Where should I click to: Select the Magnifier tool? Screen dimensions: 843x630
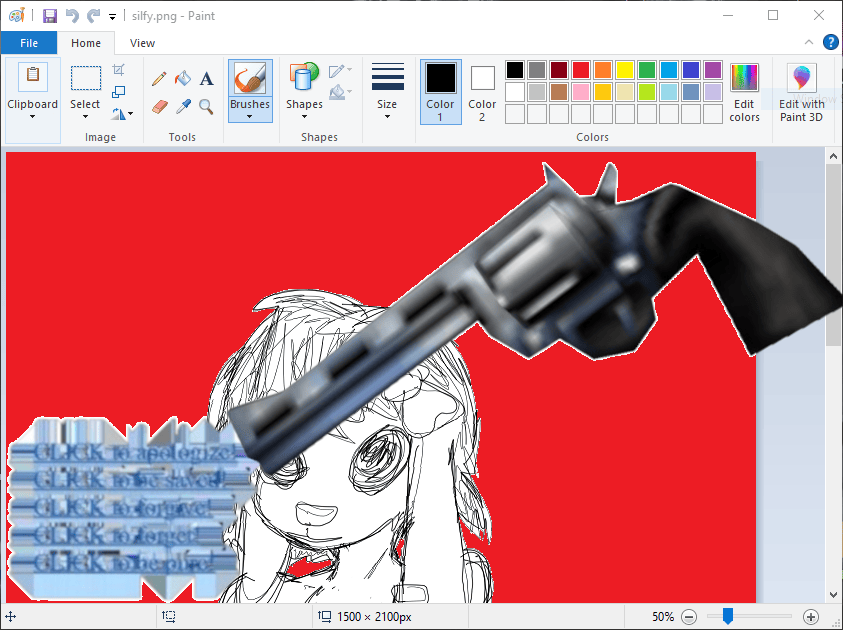tap(206, 106)
